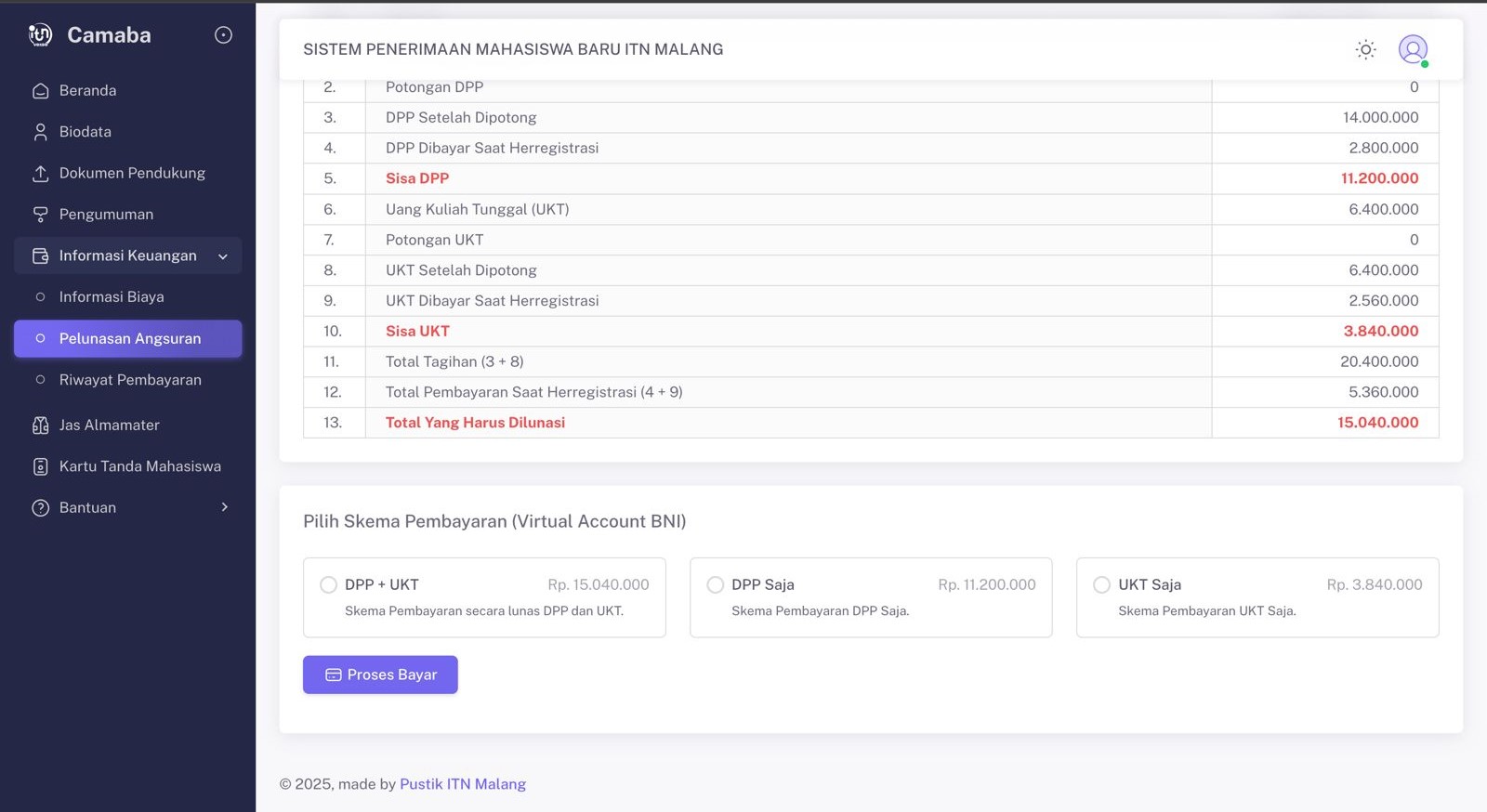Open the Informasi Biaya submenu item
Screen dimensions: 1487x812
[x=112, y=297]
